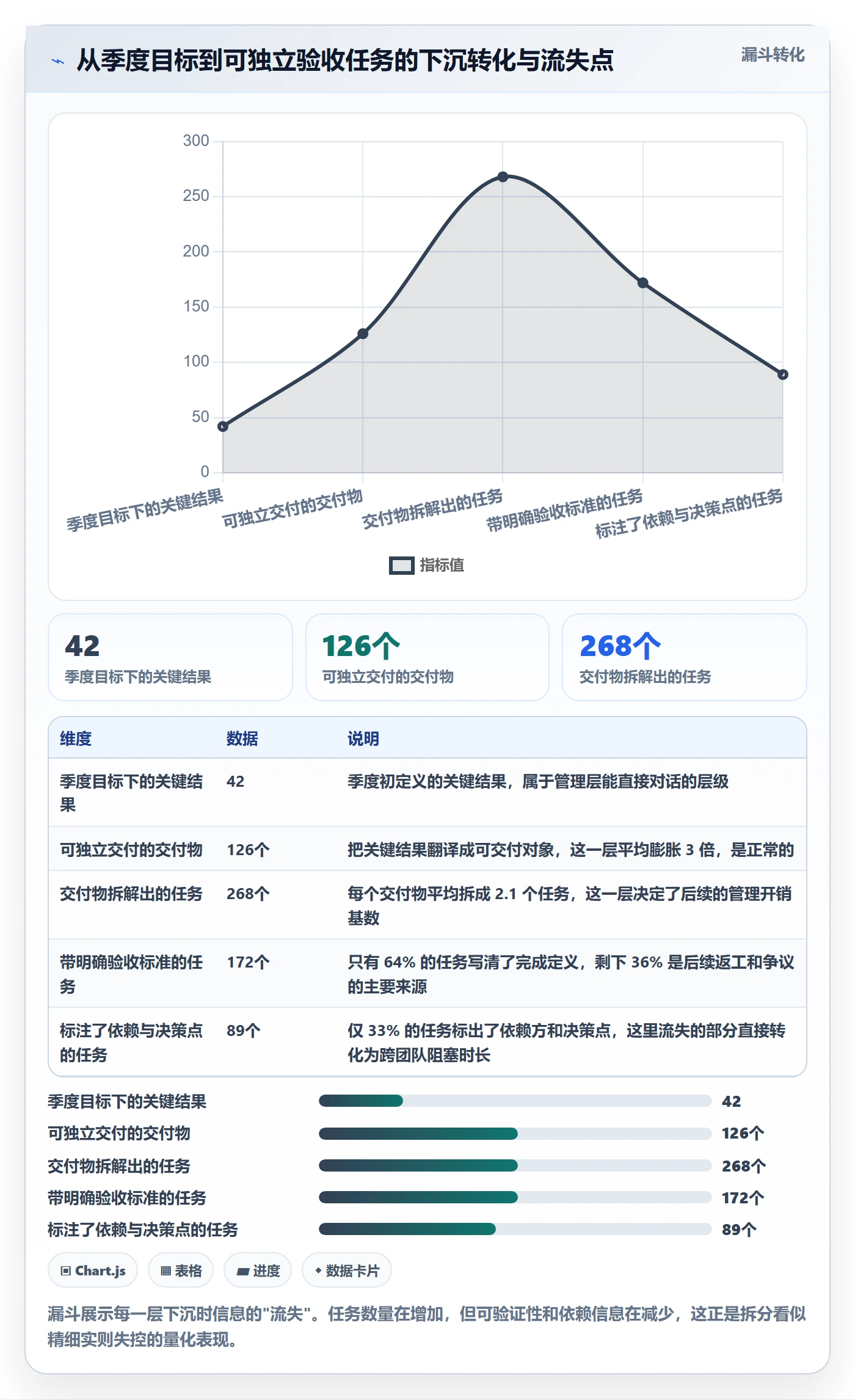The width and height of the screenshot is (855, 1400).
Task: Click the Chart.js tag chip
Action: [x=93, y=1271]
